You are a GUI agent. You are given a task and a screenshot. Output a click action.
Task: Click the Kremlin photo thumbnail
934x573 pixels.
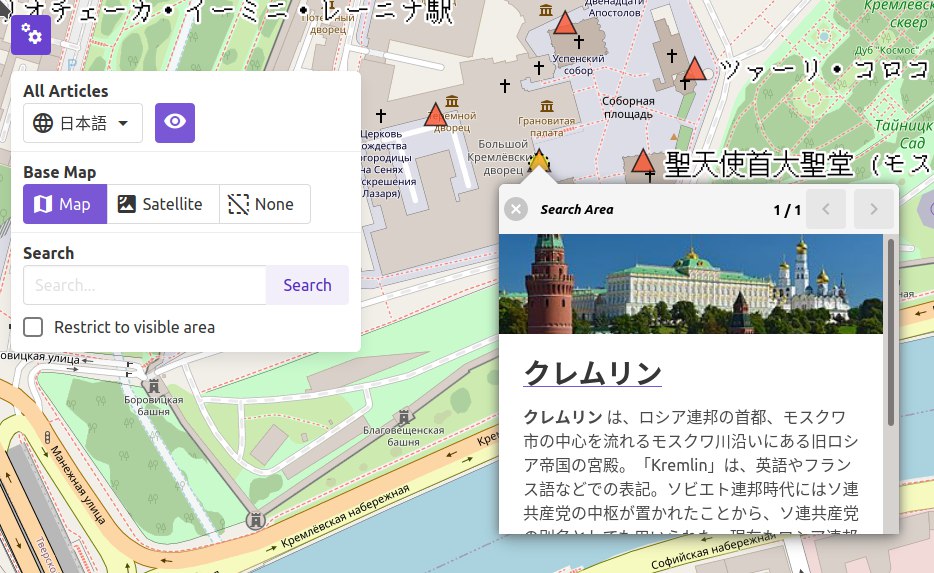pyautogui.click(x=691, y=284)
